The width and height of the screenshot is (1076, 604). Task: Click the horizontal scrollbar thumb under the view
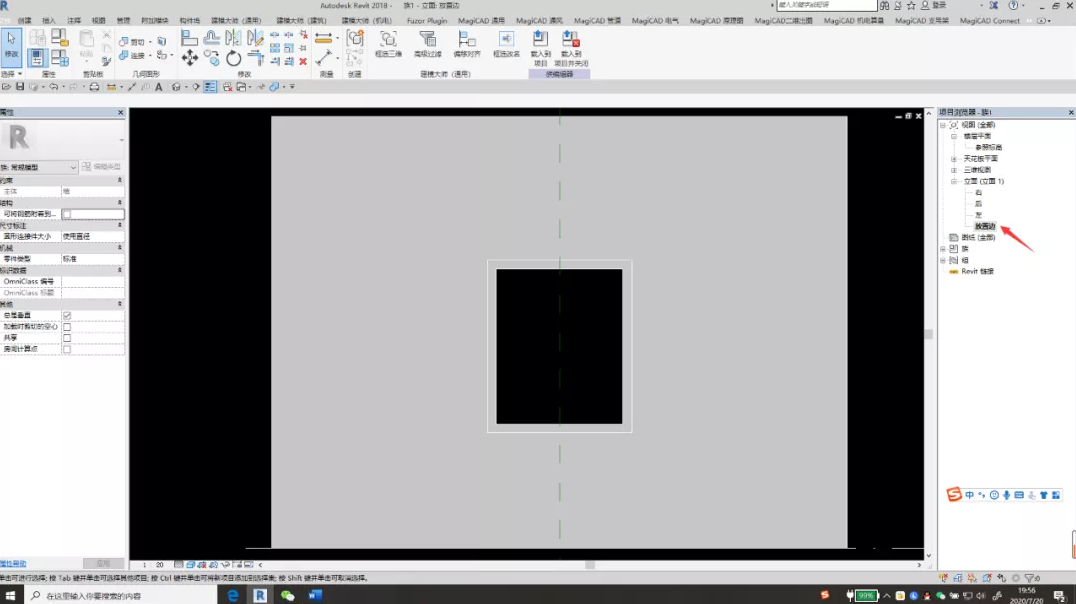(589, 565)
